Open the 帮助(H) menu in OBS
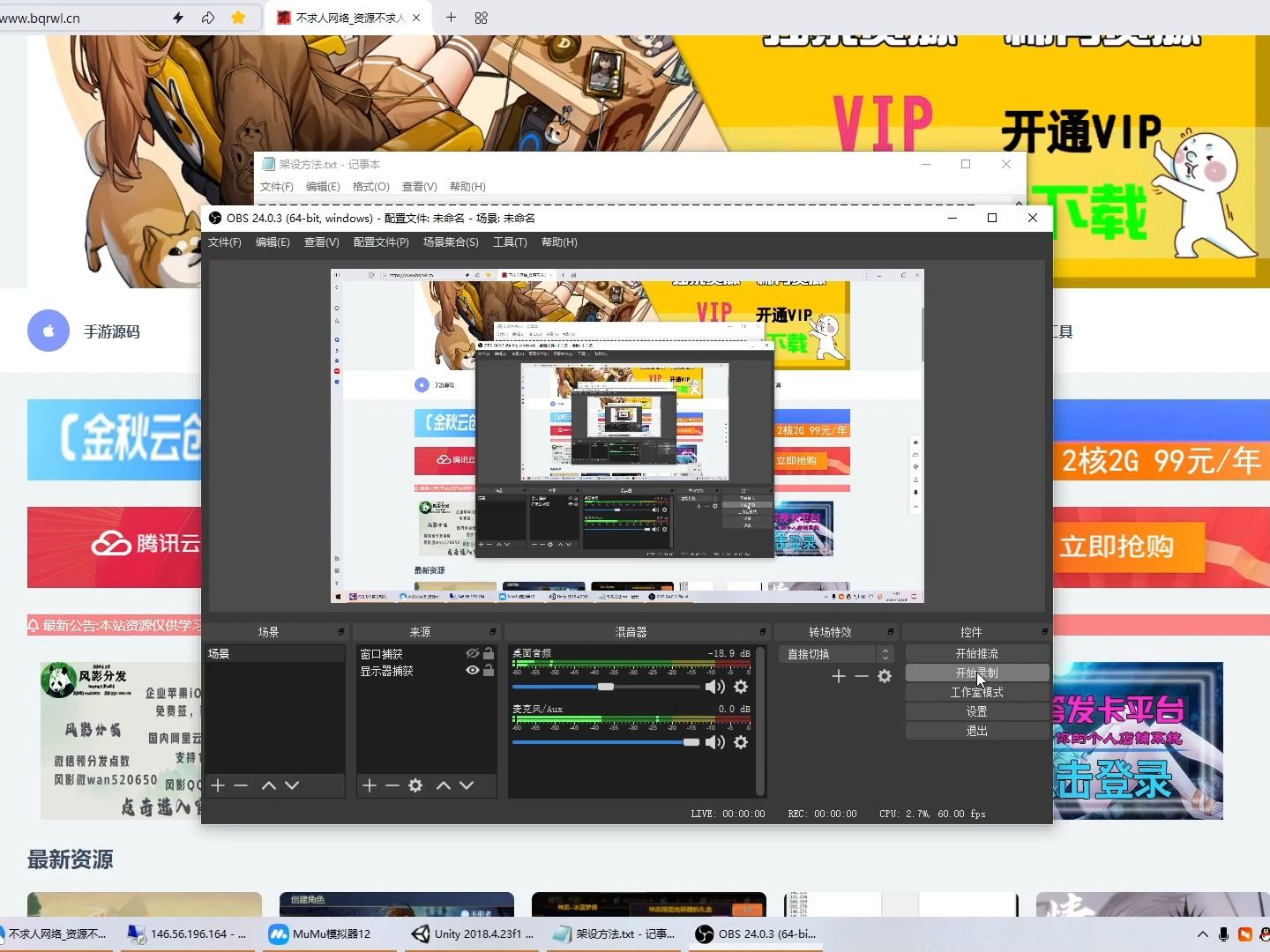The image size is (1270, 952). click(559, 242)
